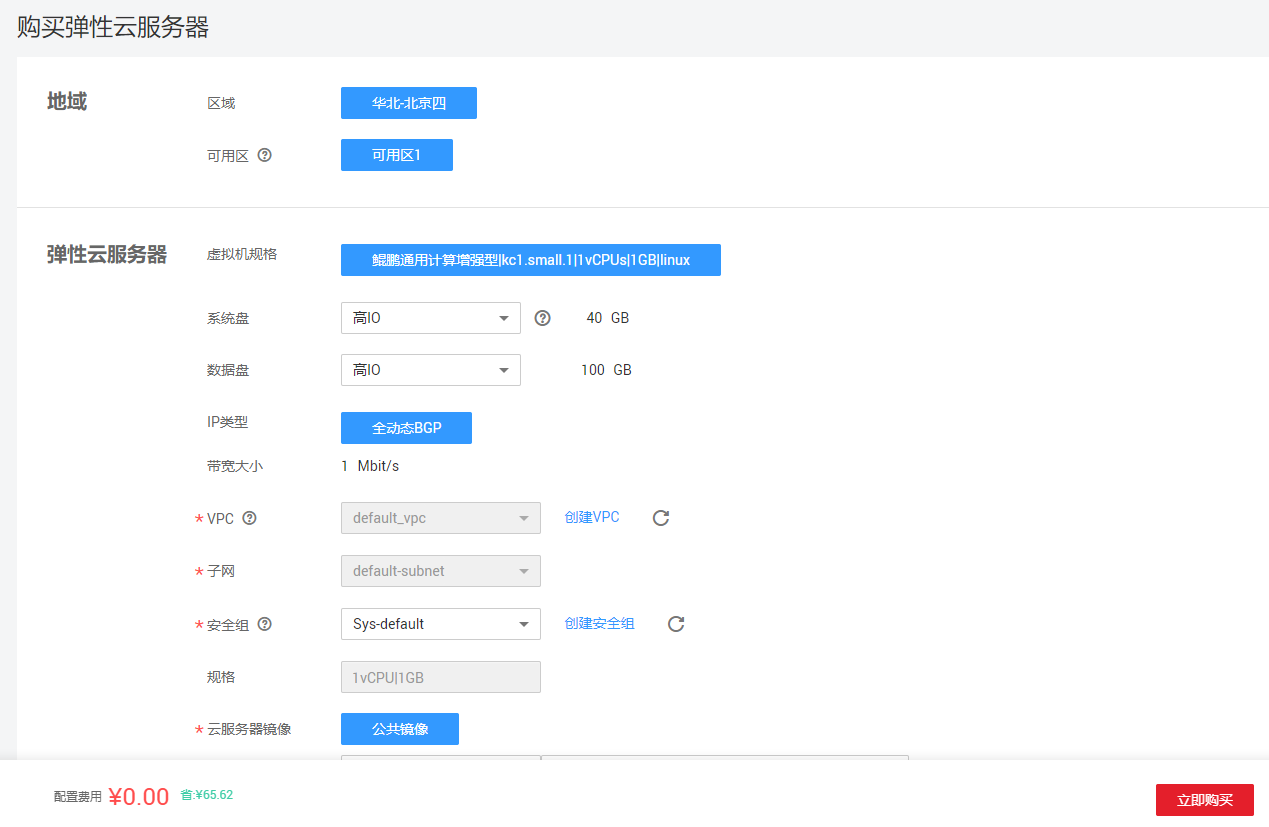
Task: Click the 虚拟机规格 label
Action: coord(242,254)
